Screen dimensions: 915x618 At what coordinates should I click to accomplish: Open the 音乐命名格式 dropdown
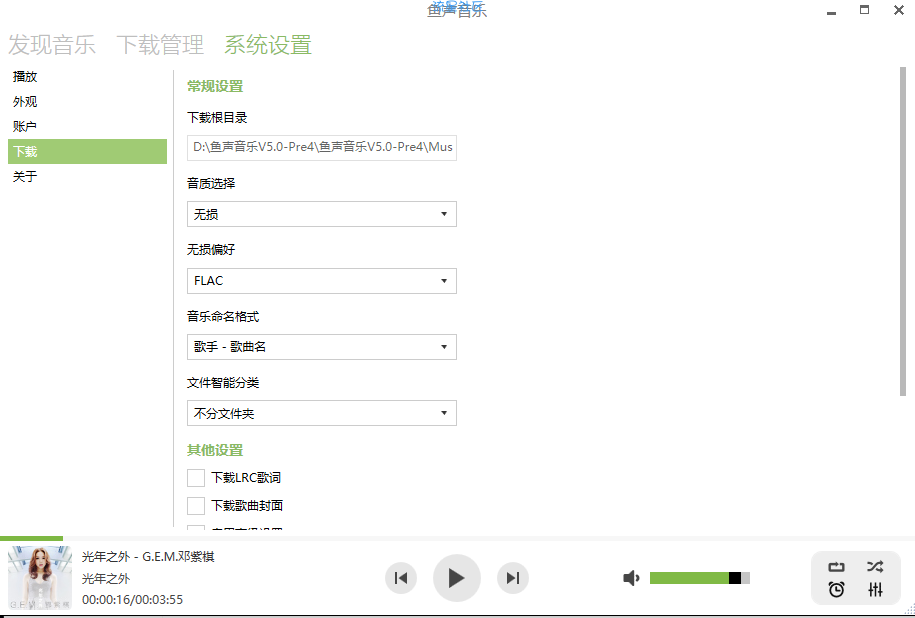pos(322,347)
